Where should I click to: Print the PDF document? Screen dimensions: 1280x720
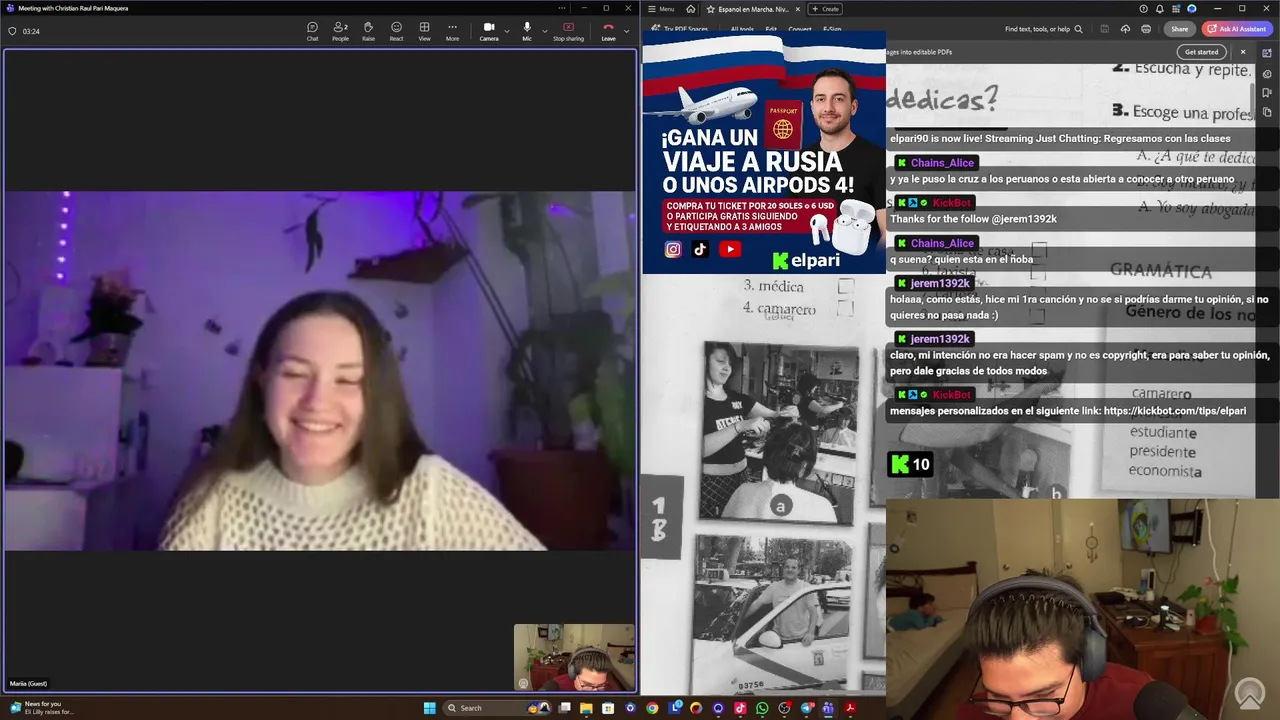[1146, 29]
